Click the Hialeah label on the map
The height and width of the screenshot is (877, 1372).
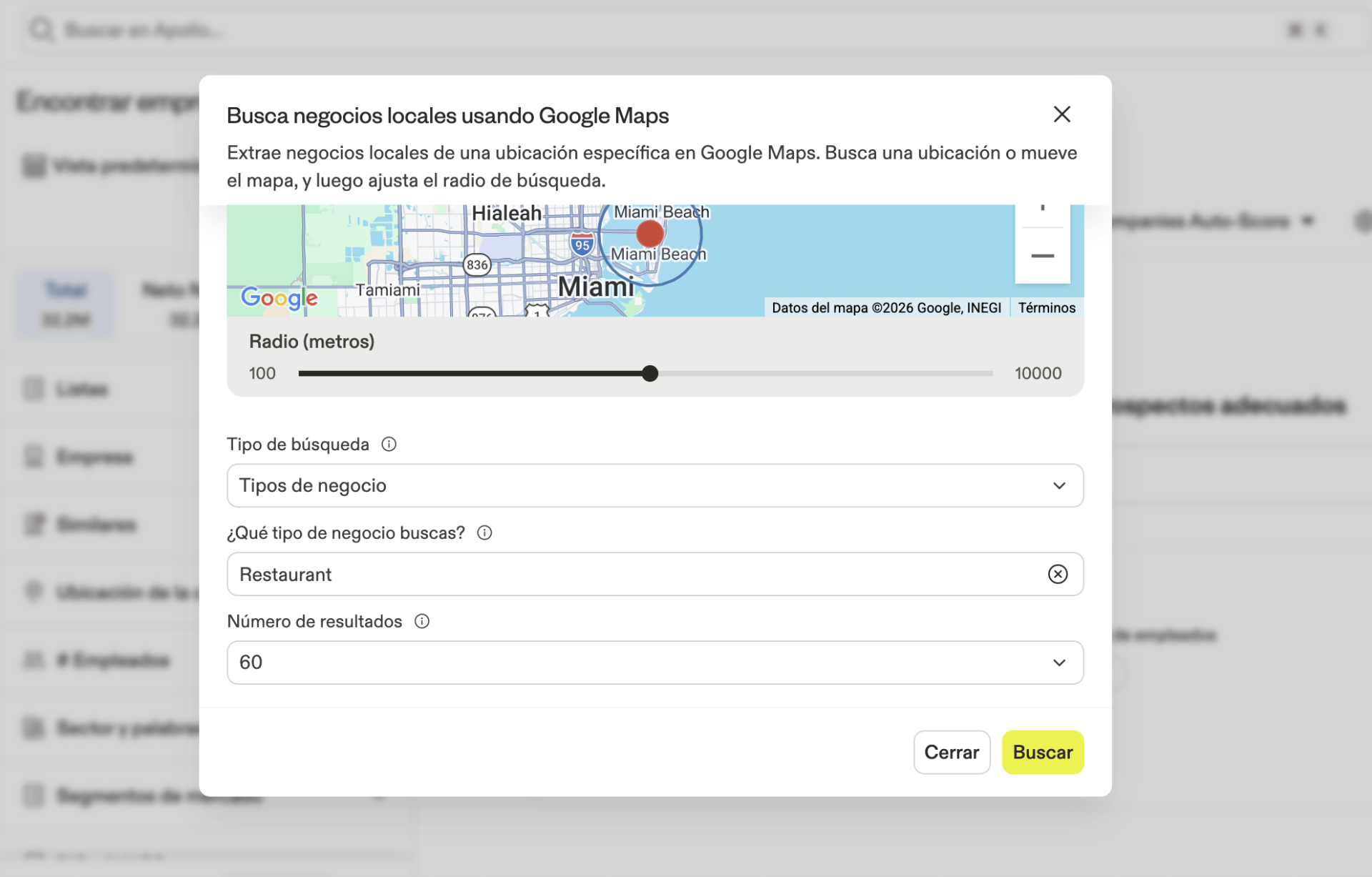[506, 214]
